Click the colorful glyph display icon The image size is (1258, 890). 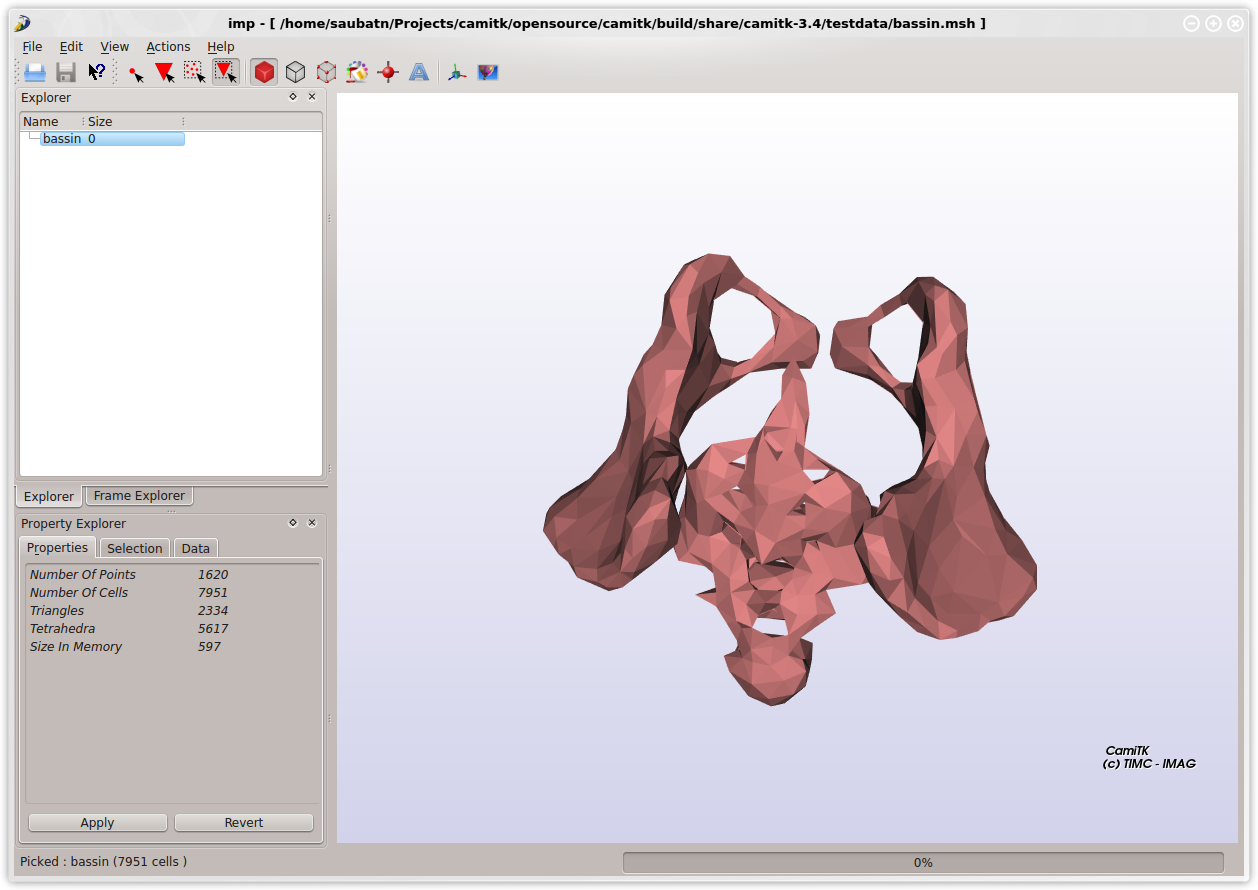(357, 72)
